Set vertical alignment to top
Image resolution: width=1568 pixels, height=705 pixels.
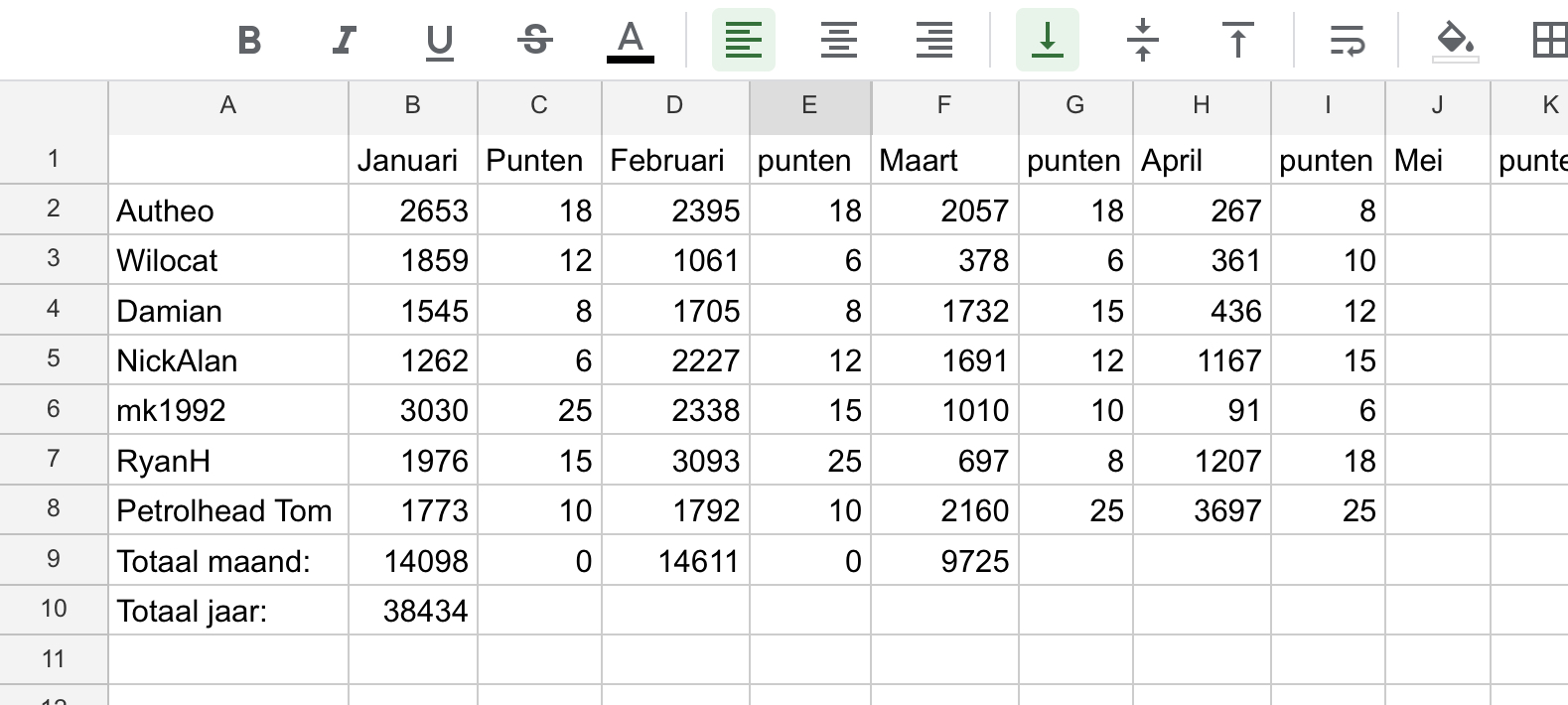point(1237,41)
